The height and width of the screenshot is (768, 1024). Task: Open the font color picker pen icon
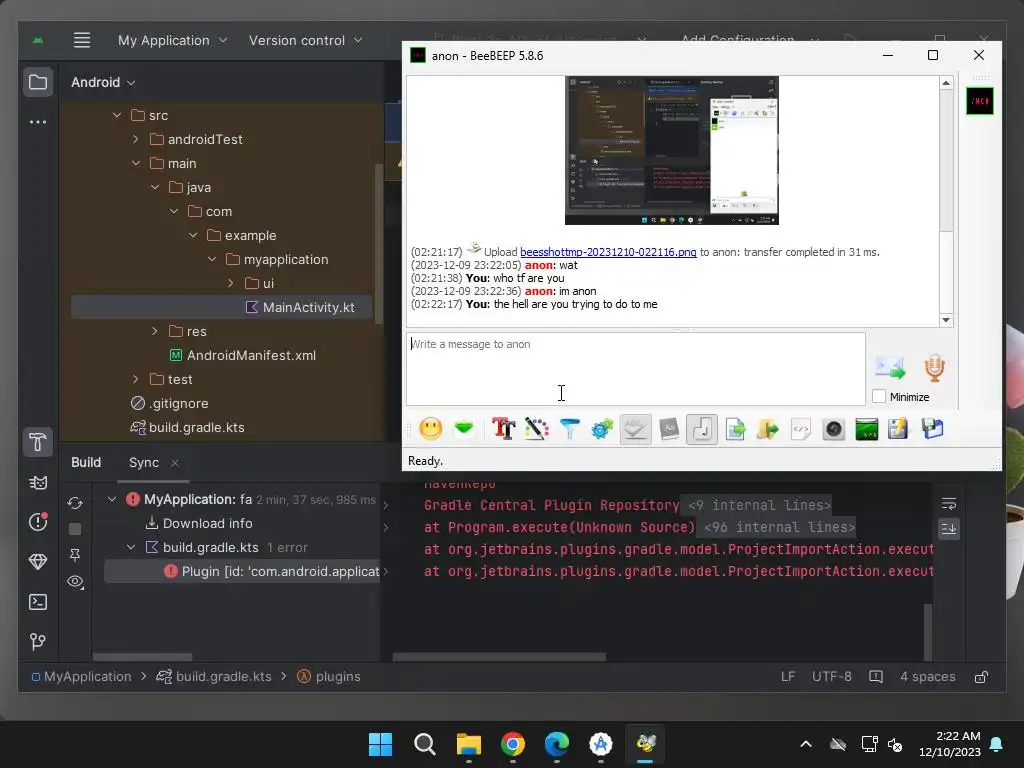coord(537,429)
